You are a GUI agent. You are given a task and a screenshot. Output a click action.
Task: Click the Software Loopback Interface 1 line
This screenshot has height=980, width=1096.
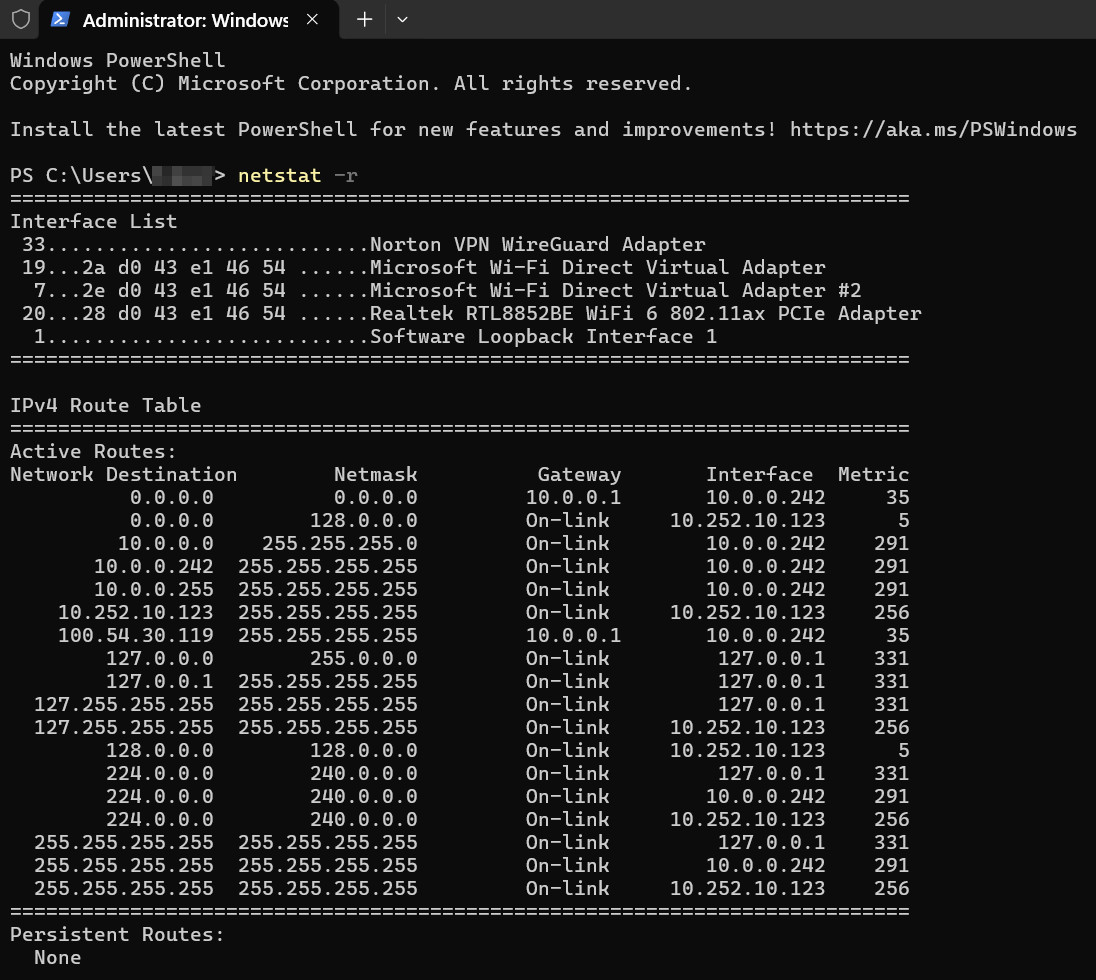click(x=375, y=336)
